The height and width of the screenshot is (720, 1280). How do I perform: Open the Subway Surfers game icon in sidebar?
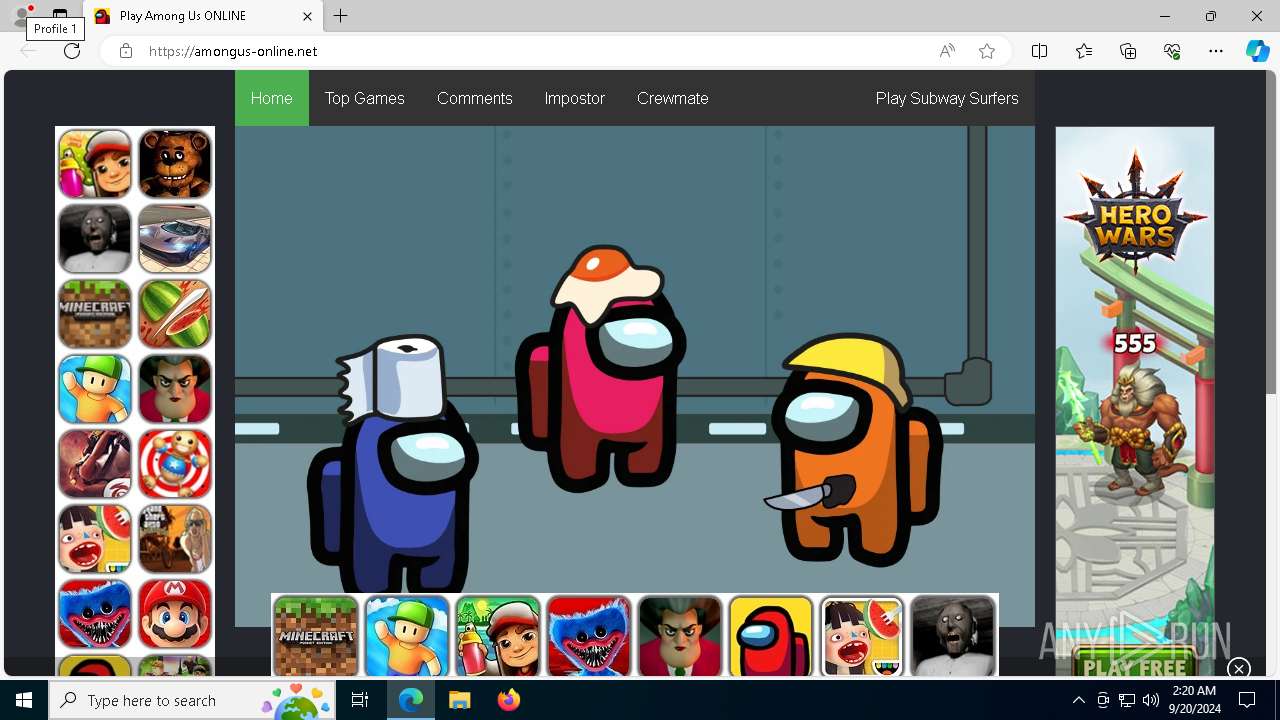[95, 164]
